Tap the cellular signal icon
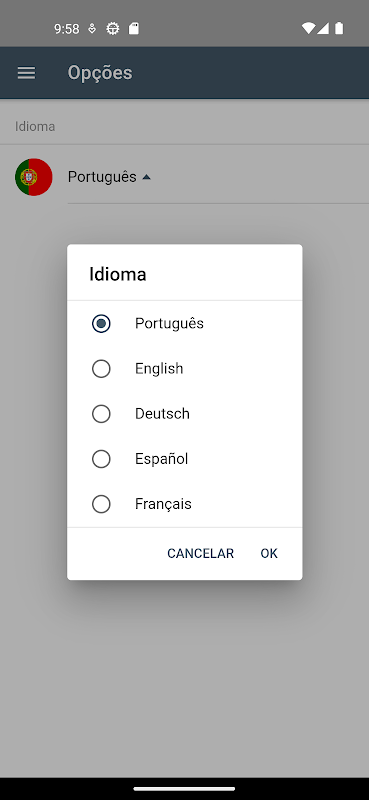The height and width of the screenshot is (800, 369). (323, 29)
